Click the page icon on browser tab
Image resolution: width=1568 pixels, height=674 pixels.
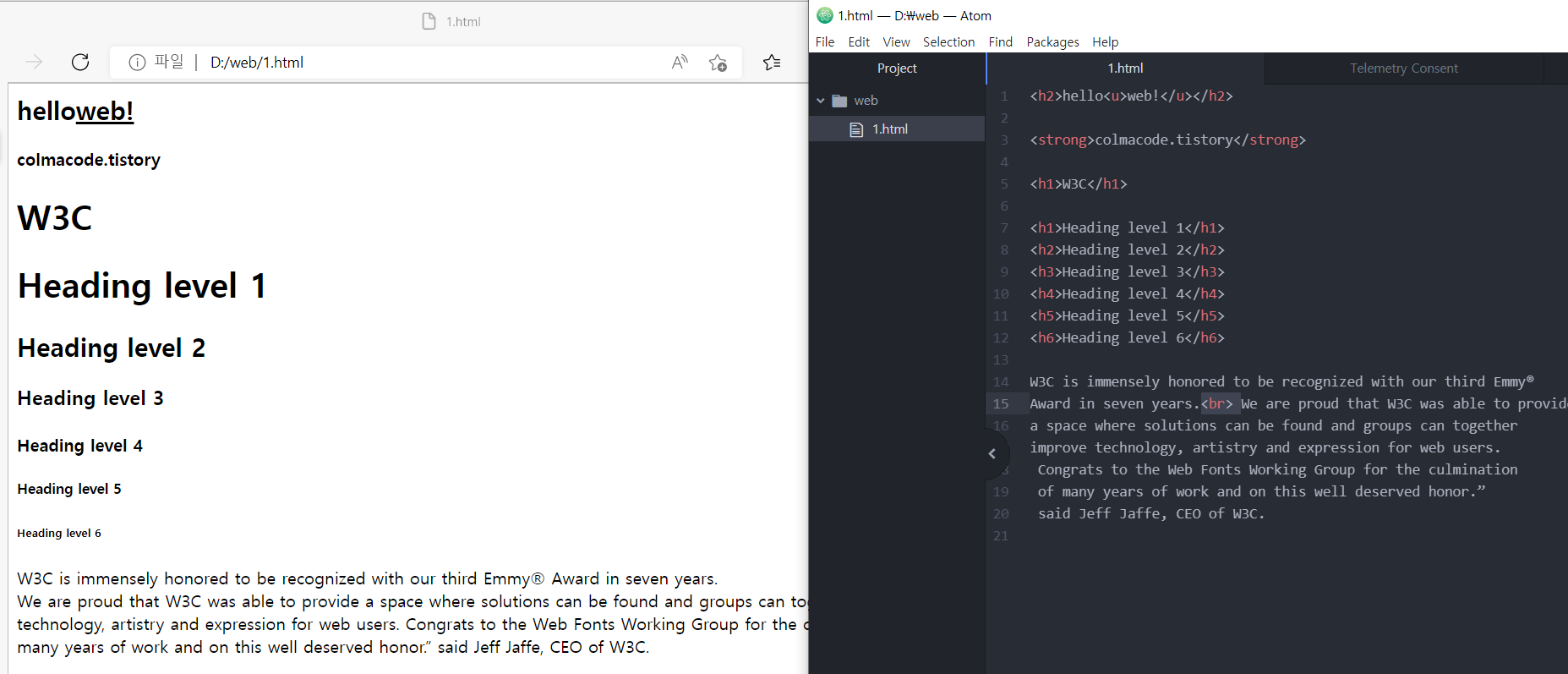[x=429, y=21]
